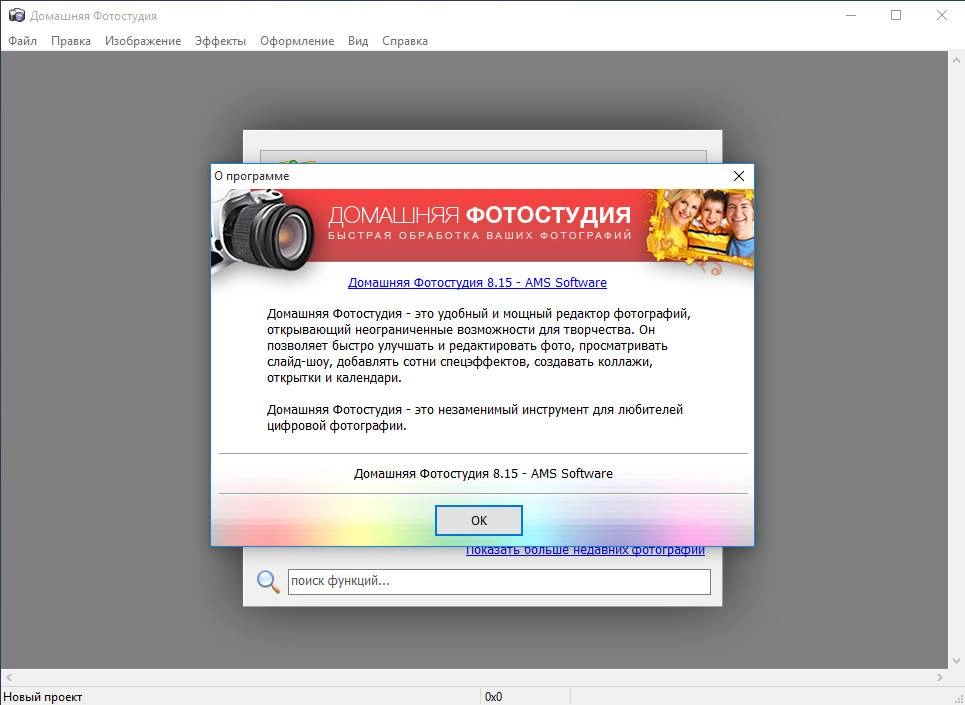Maximize the Домашняя Фотостудия window

896,15
